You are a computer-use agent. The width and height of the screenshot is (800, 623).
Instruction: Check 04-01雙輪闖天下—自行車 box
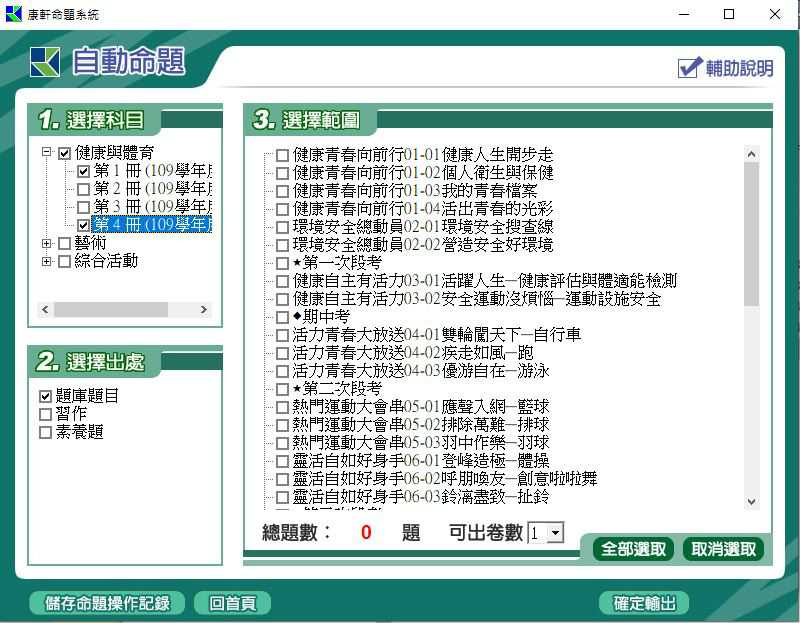(282, 335)
